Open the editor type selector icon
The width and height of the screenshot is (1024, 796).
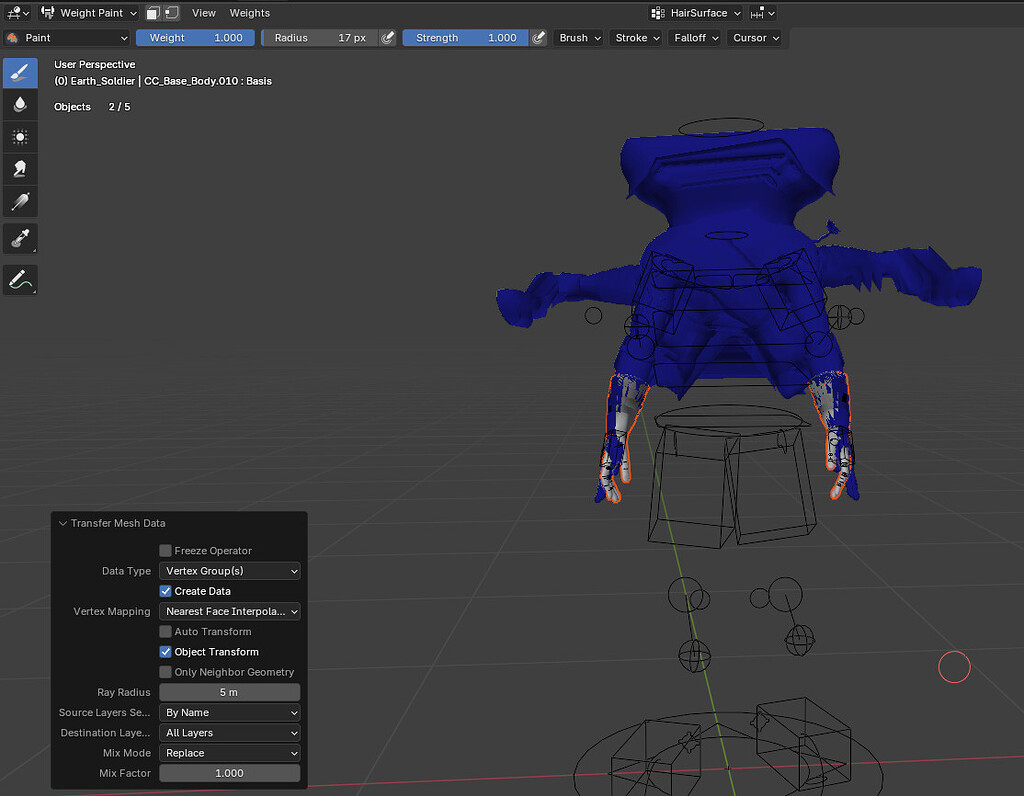(17, 13)
